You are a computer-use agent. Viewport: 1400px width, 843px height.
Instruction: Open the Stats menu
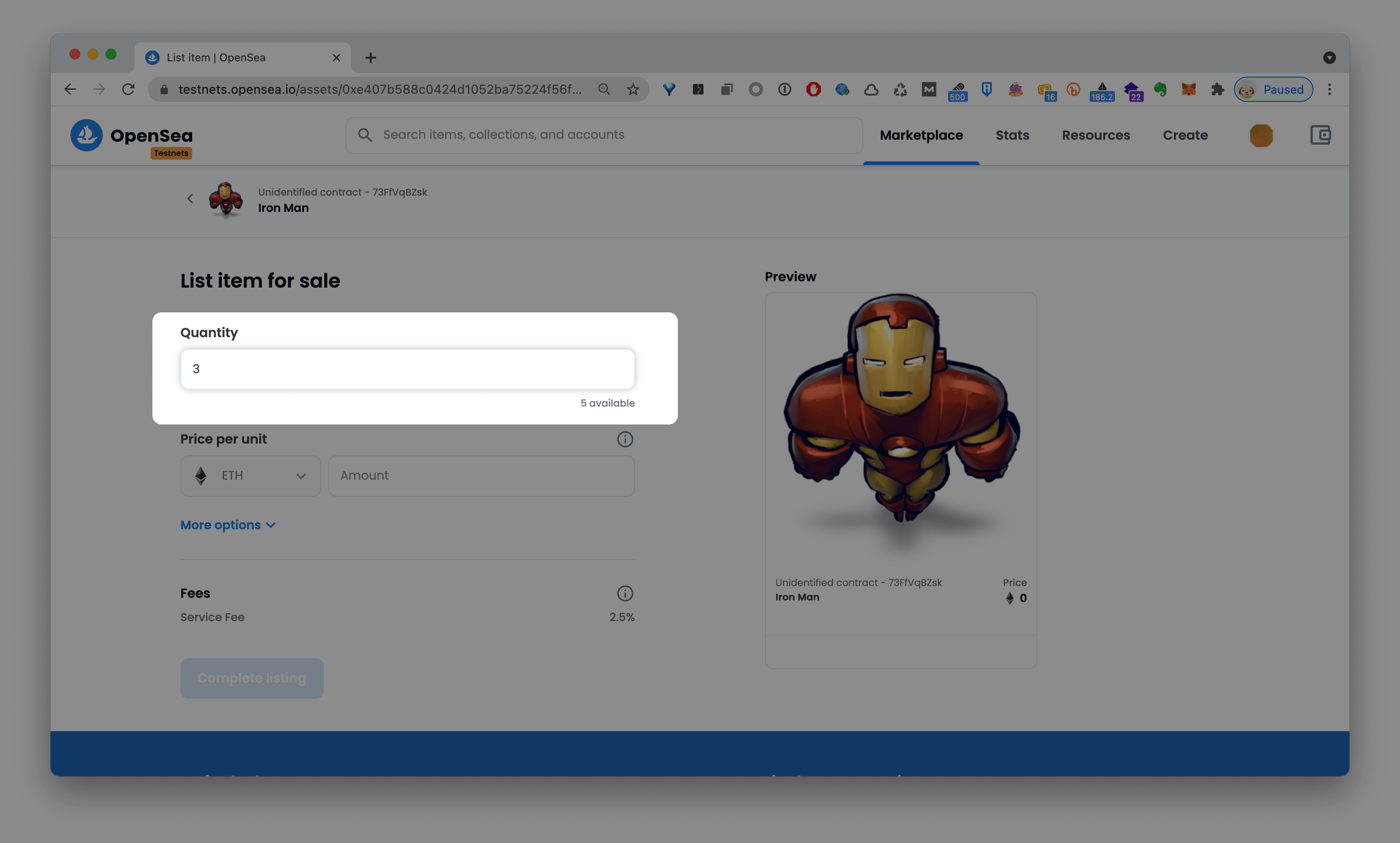coord(1012,135)
